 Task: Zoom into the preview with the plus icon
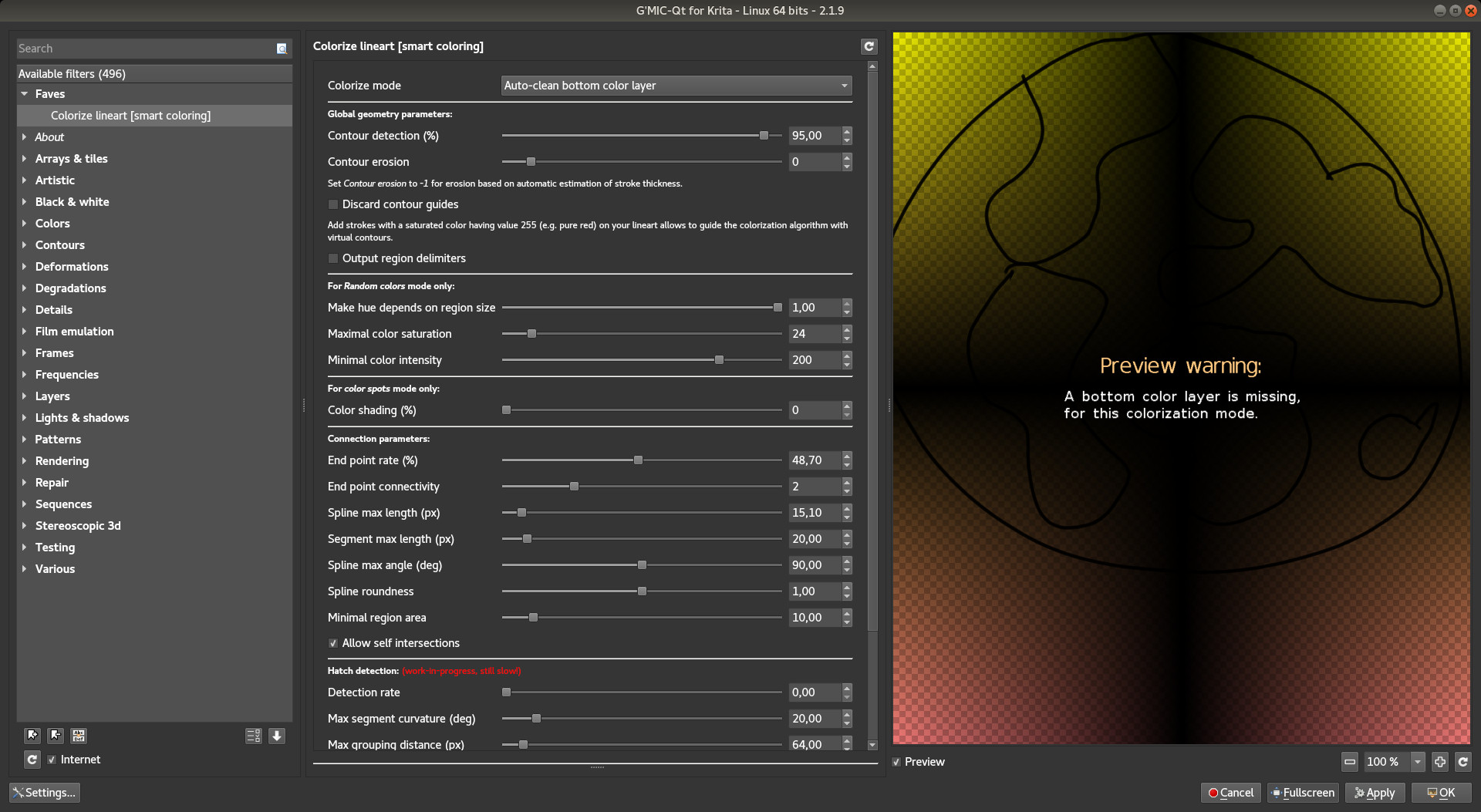[x=1439, y=762]
